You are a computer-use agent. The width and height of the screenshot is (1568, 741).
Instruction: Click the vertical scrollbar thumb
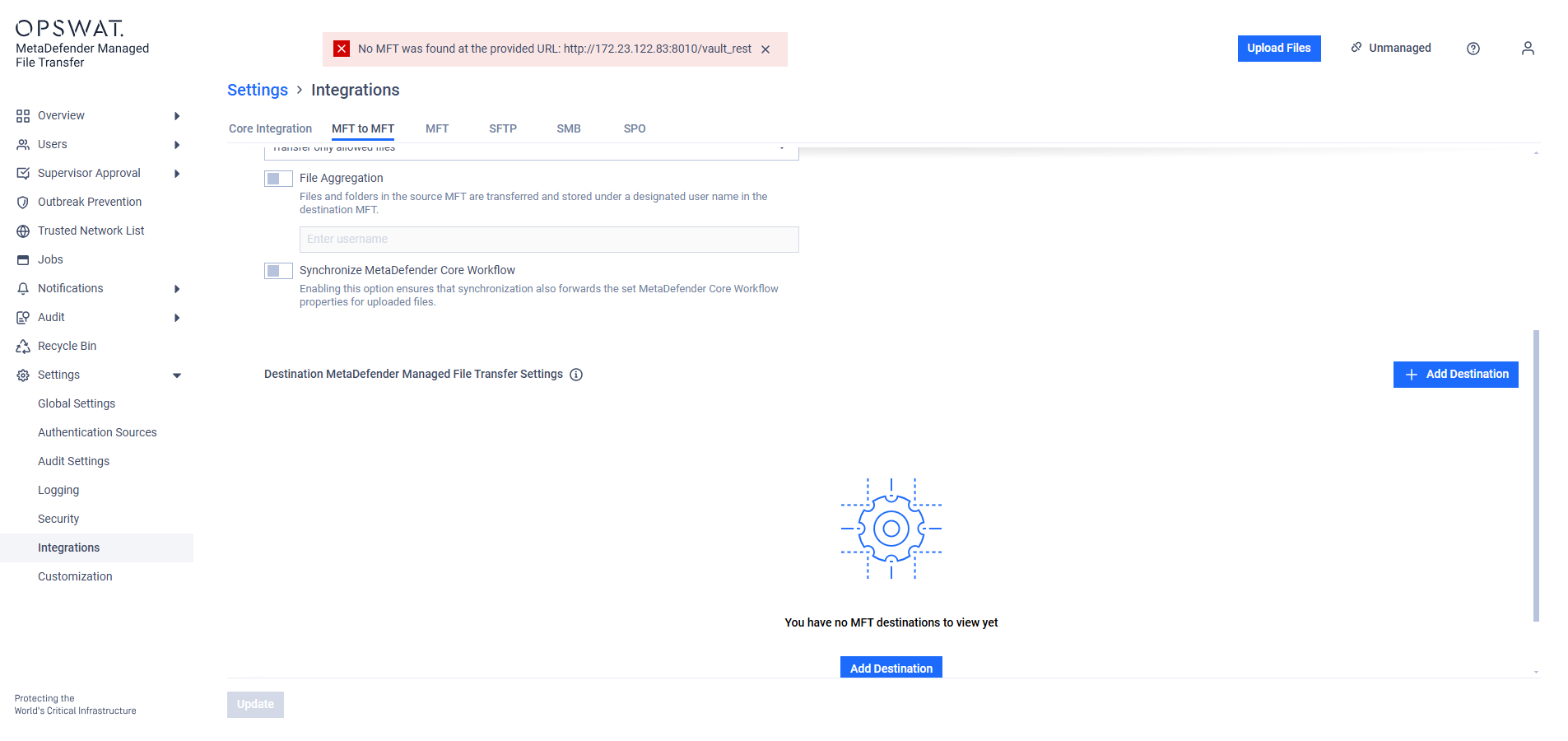pos(1536,476)
